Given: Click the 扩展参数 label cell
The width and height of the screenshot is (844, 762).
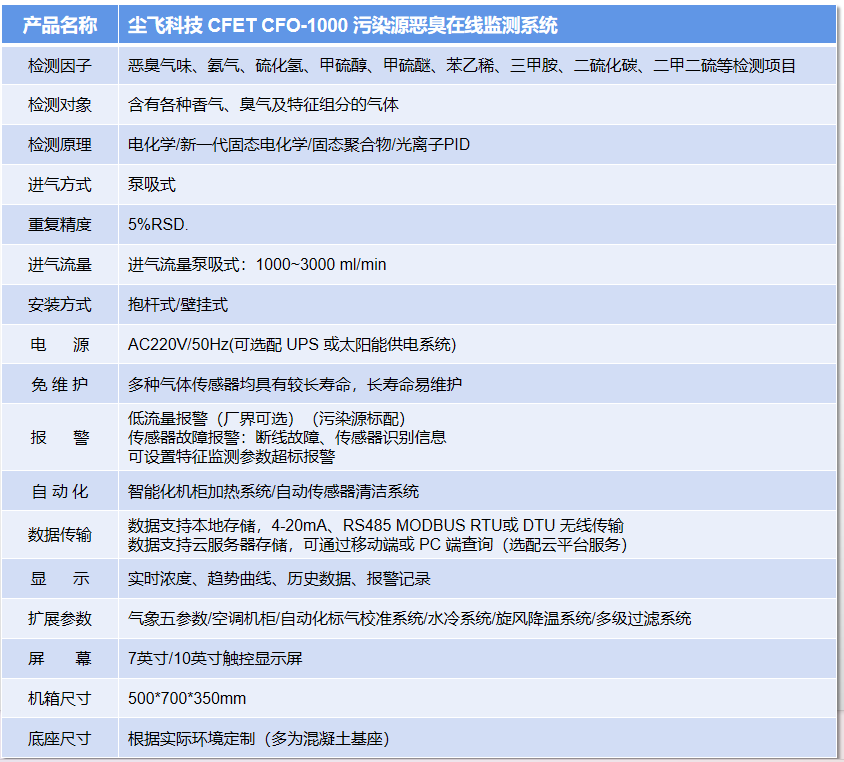Looking at the screenshot, I should pyautogui.click(x=59, y=619).
